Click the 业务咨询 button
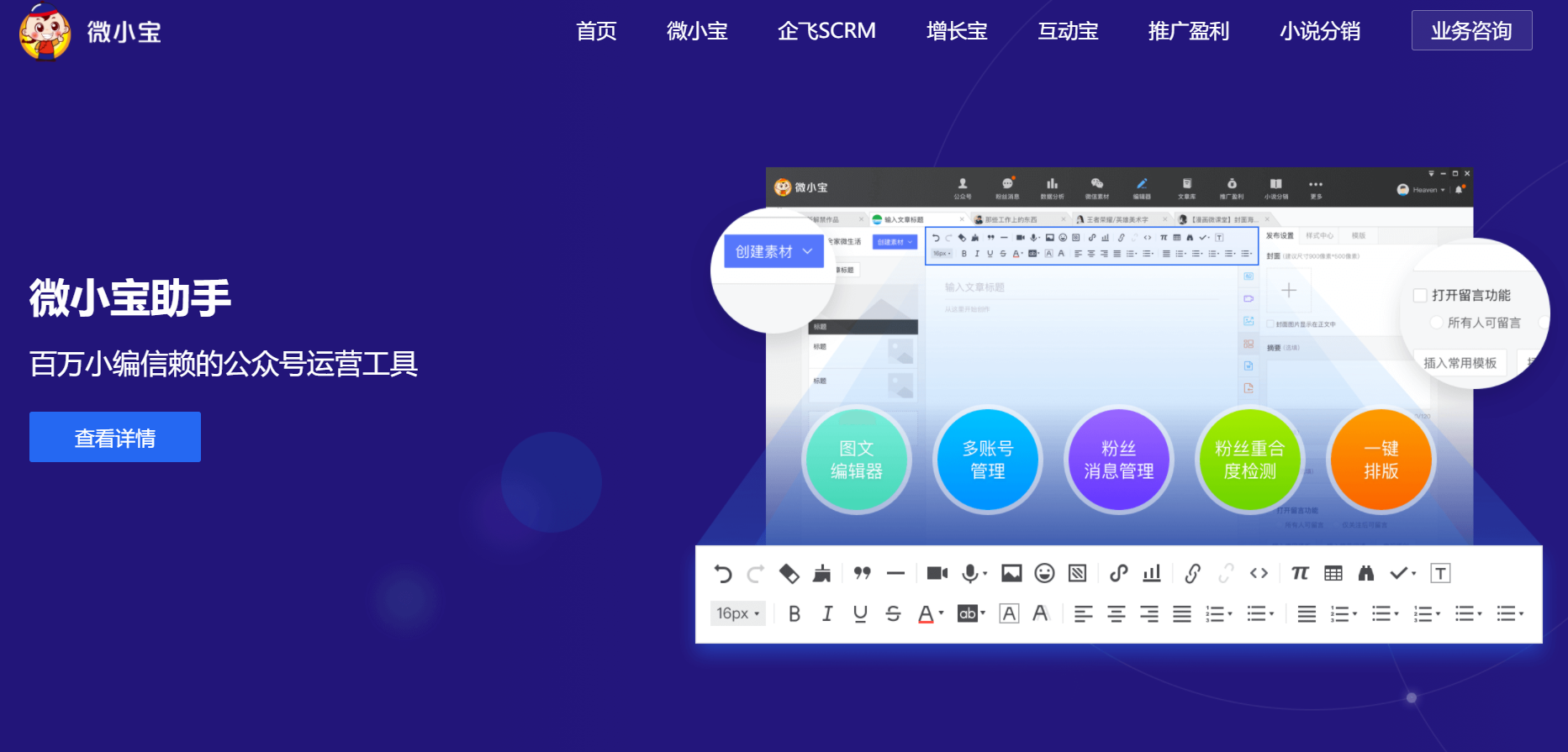The height and width of the screenshot is (752, 1568). tap(1471, 30)
